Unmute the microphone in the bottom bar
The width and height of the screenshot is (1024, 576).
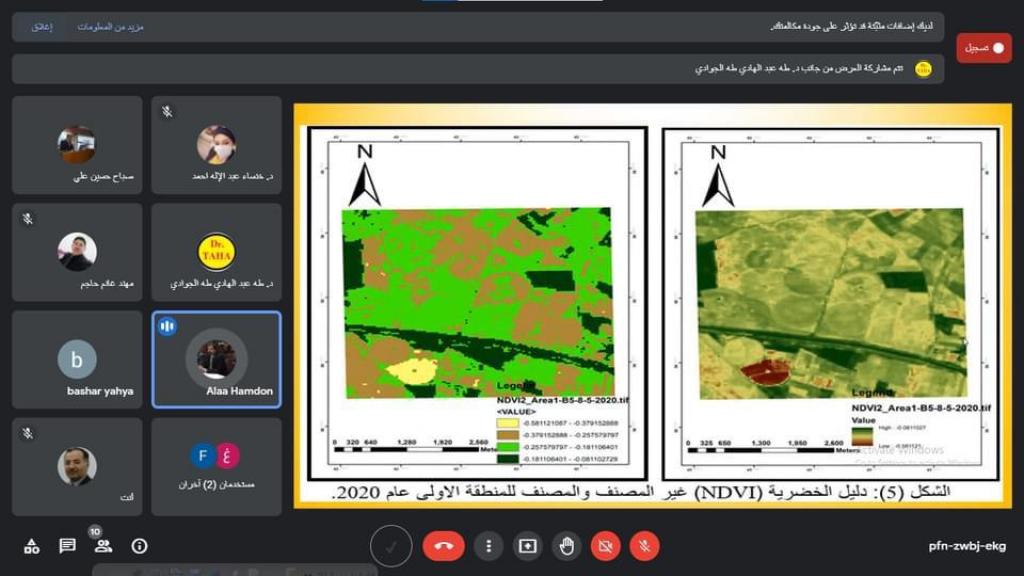pos(645,546)
